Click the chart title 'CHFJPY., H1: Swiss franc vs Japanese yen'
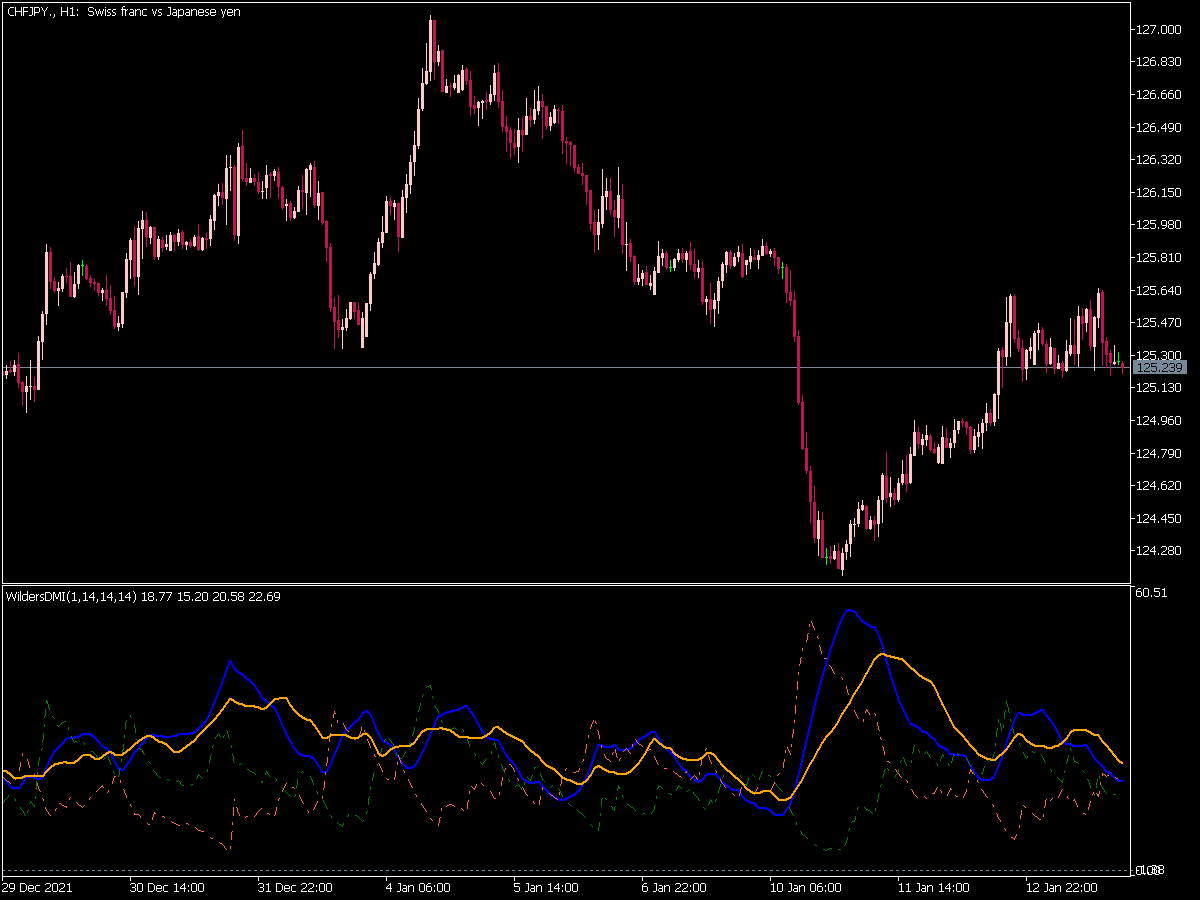 [122, 11]
